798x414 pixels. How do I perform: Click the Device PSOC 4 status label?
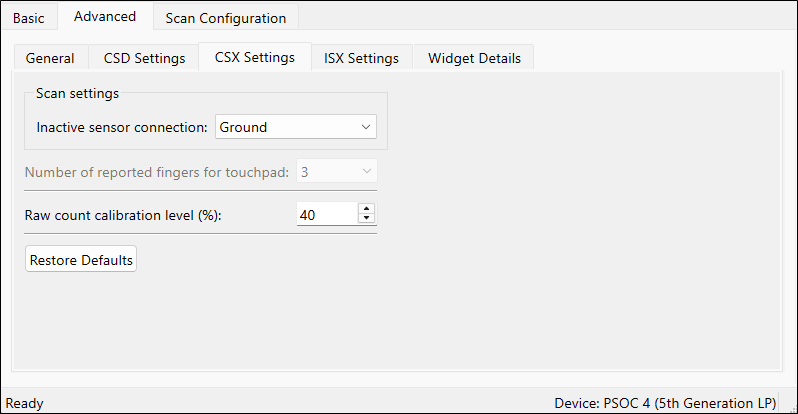pyautogui.click(x=665, y=403)
